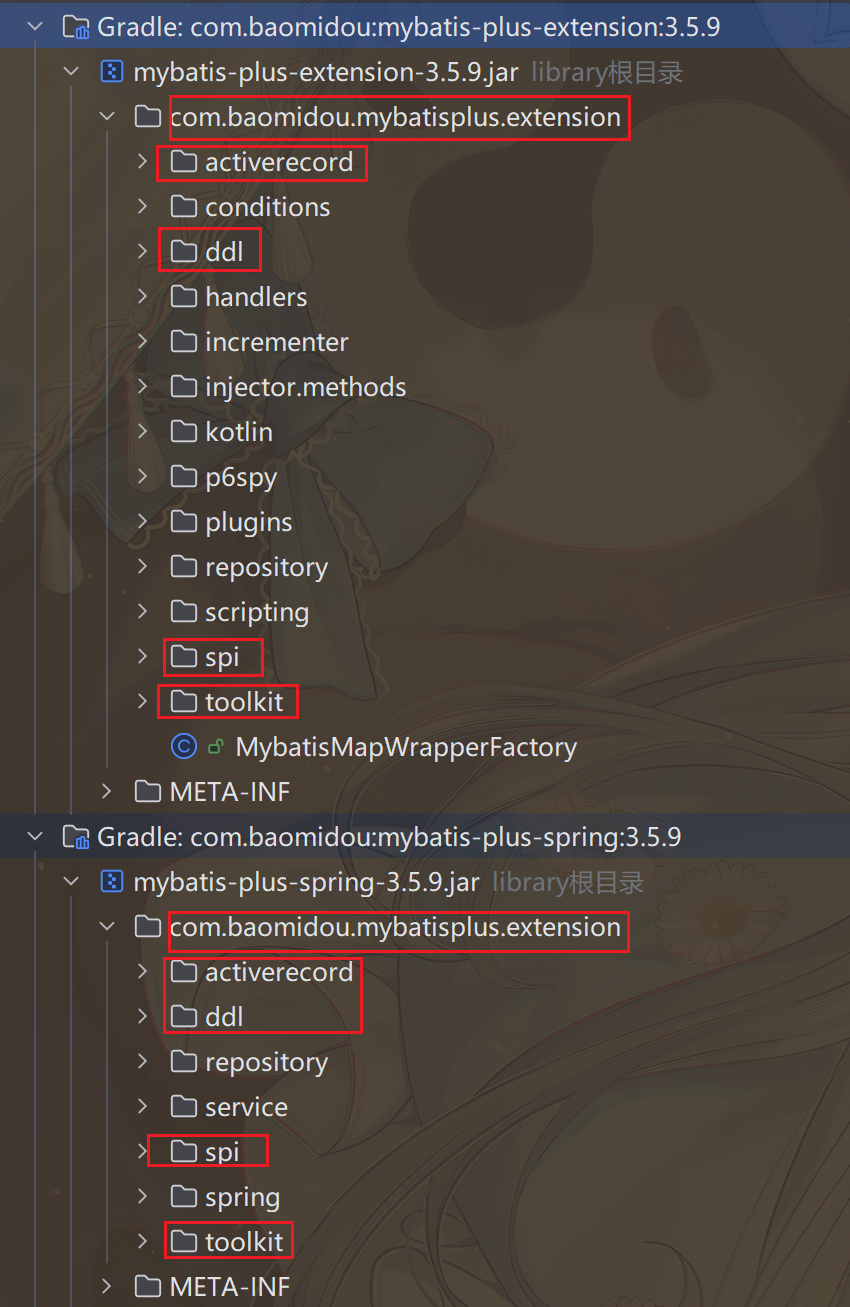The image size is (850, 1307).
Task: Expand the first jar's META-INF folder
Action: tap(107, 792)
